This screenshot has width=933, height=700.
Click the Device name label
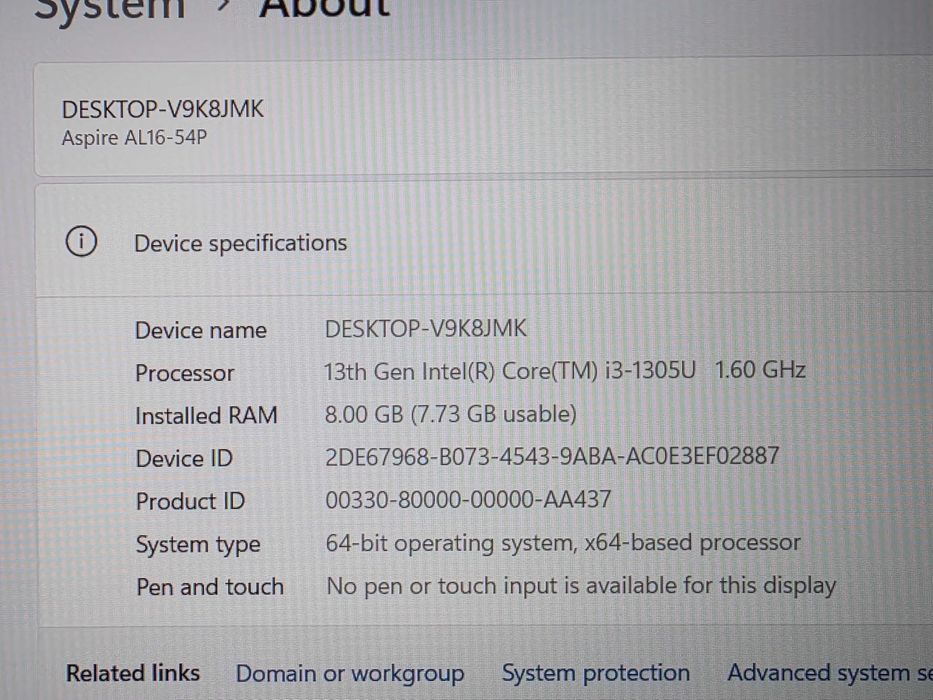[x=201, y=330]
